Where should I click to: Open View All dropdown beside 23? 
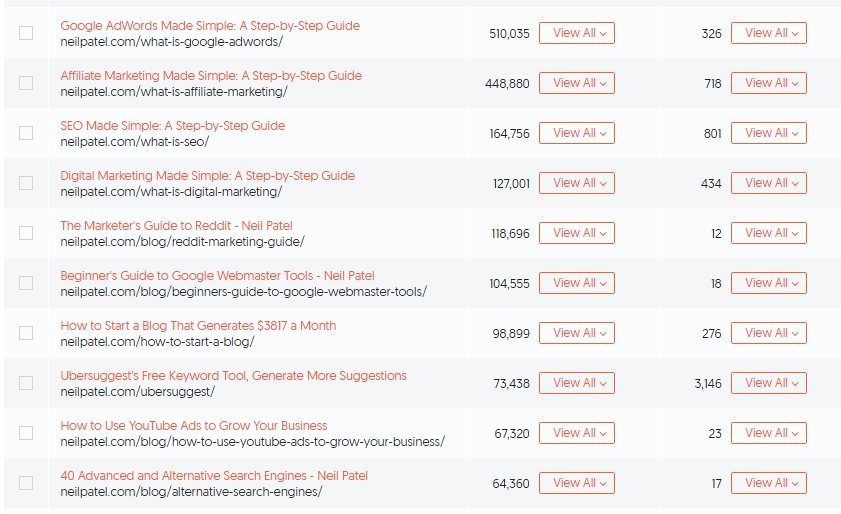(769, 433)
